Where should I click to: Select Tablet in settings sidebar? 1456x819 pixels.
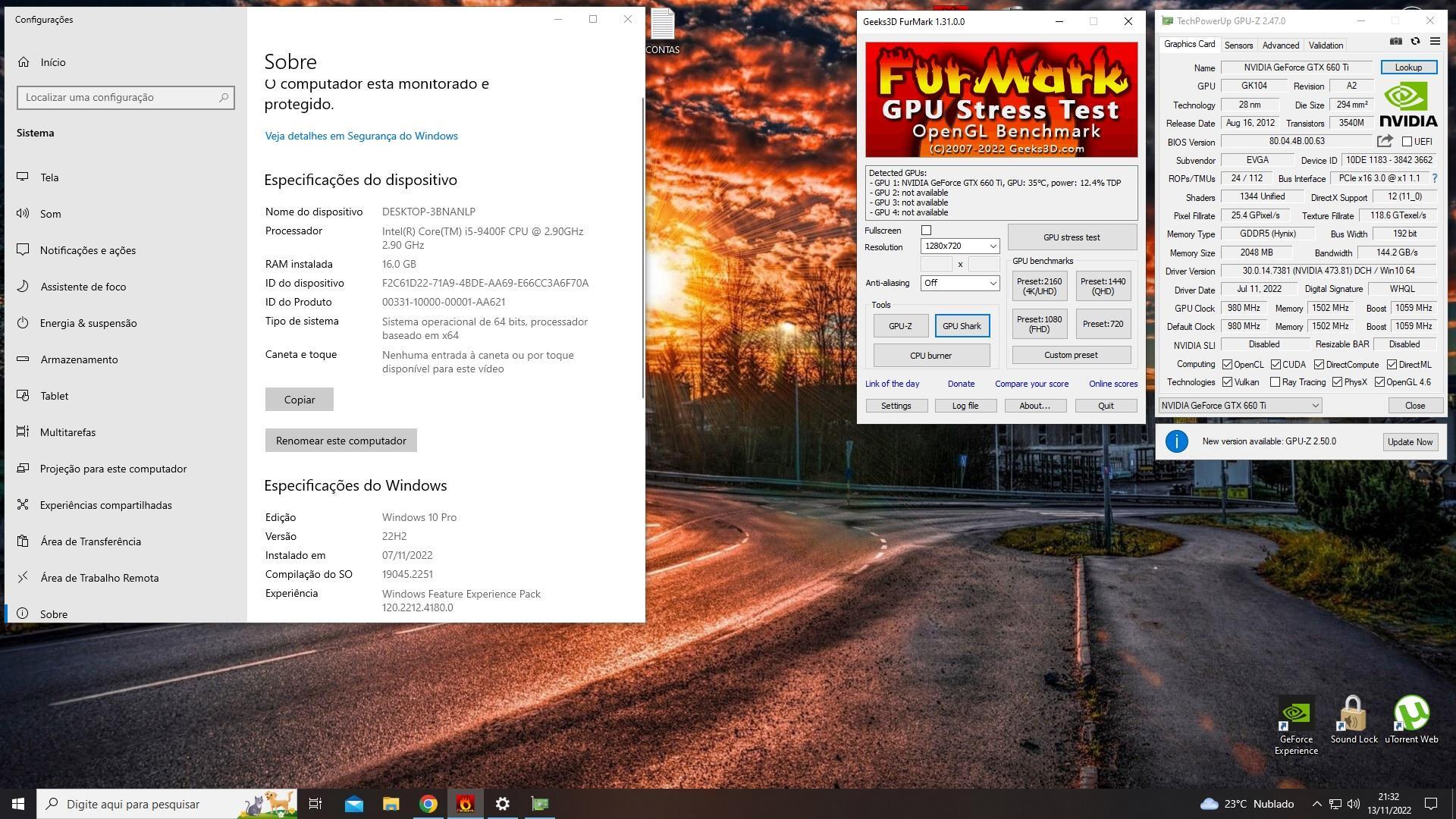pos(125,396)
